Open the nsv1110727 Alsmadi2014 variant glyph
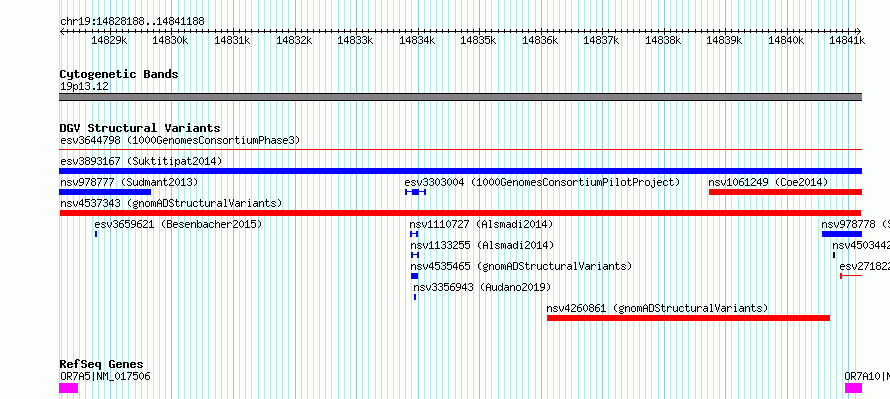The width and height of the screenshot is (890, 399). point(414,234)
